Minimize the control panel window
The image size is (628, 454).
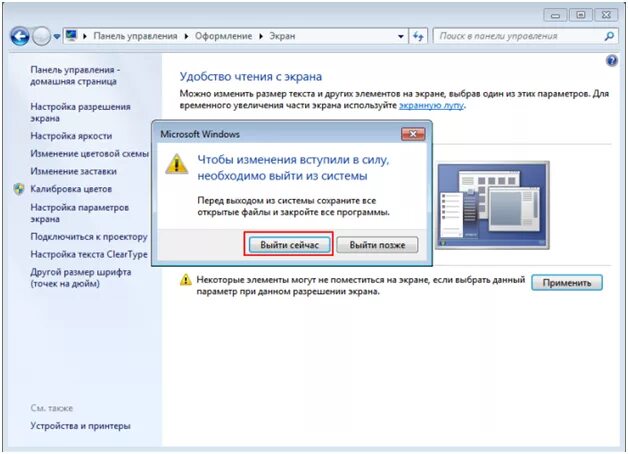coord(555,15)
